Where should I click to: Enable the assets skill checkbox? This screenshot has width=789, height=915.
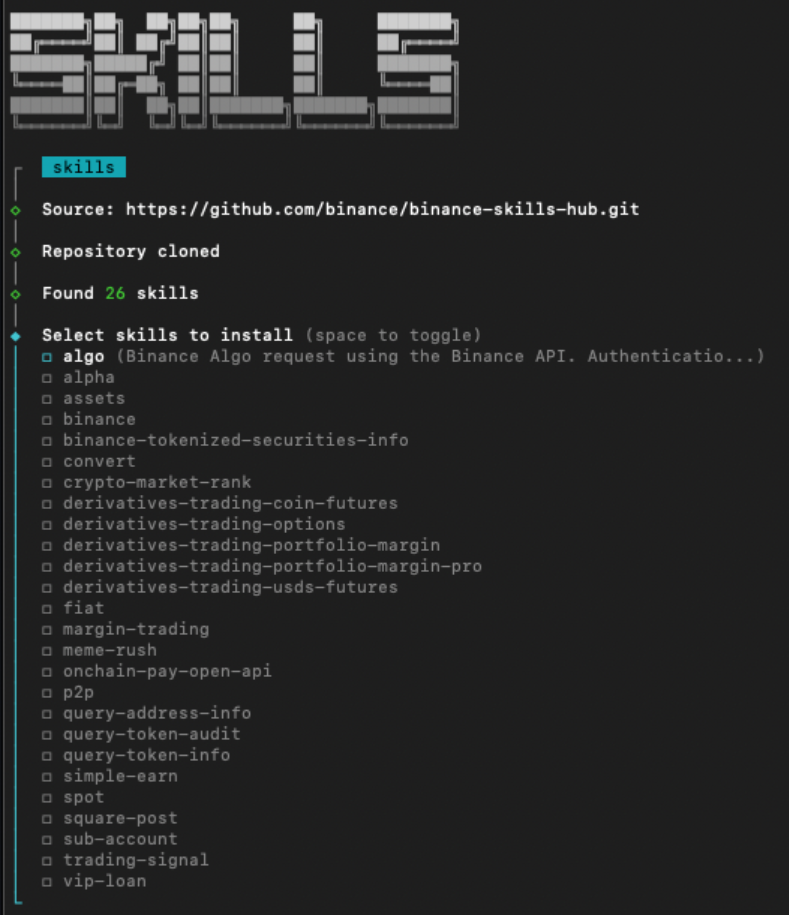tap(47, 399)
